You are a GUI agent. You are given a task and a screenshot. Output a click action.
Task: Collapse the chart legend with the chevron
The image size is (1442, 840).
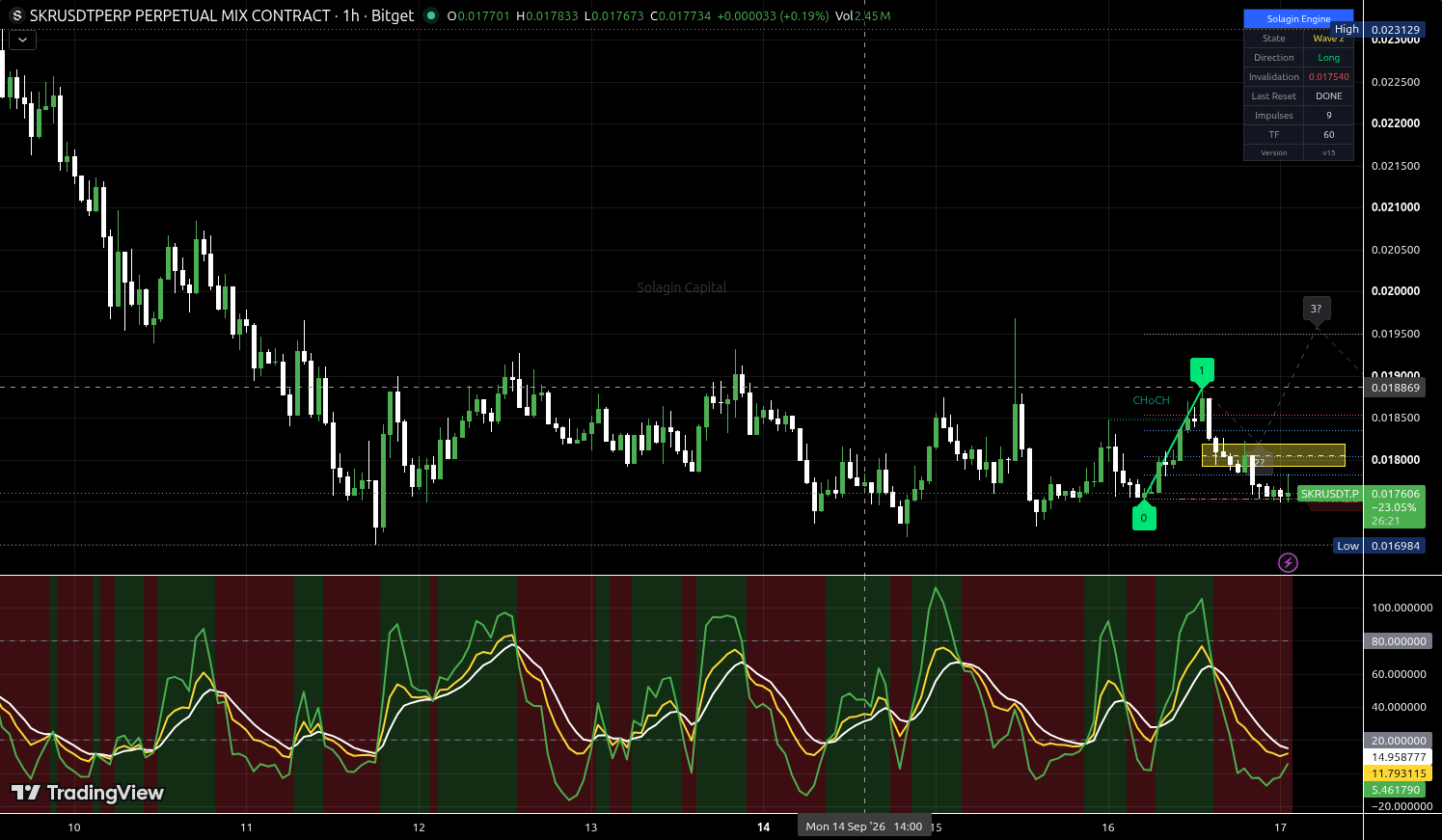point(21,40)
